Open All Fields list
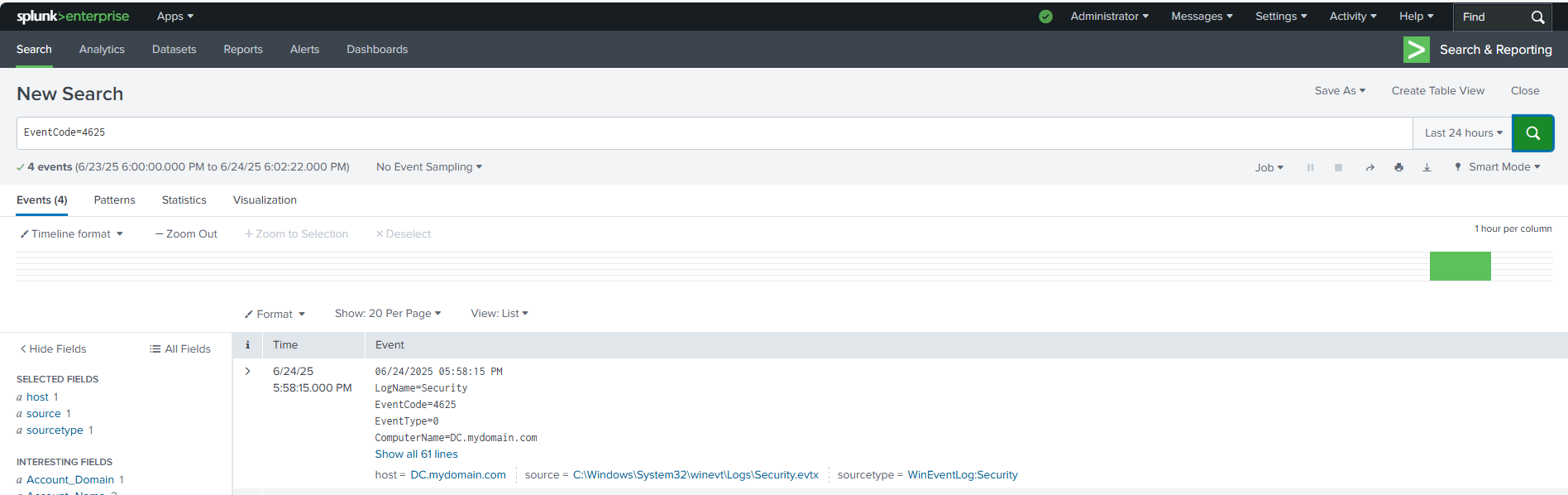 pyautogui.click(x=180, y=349)
